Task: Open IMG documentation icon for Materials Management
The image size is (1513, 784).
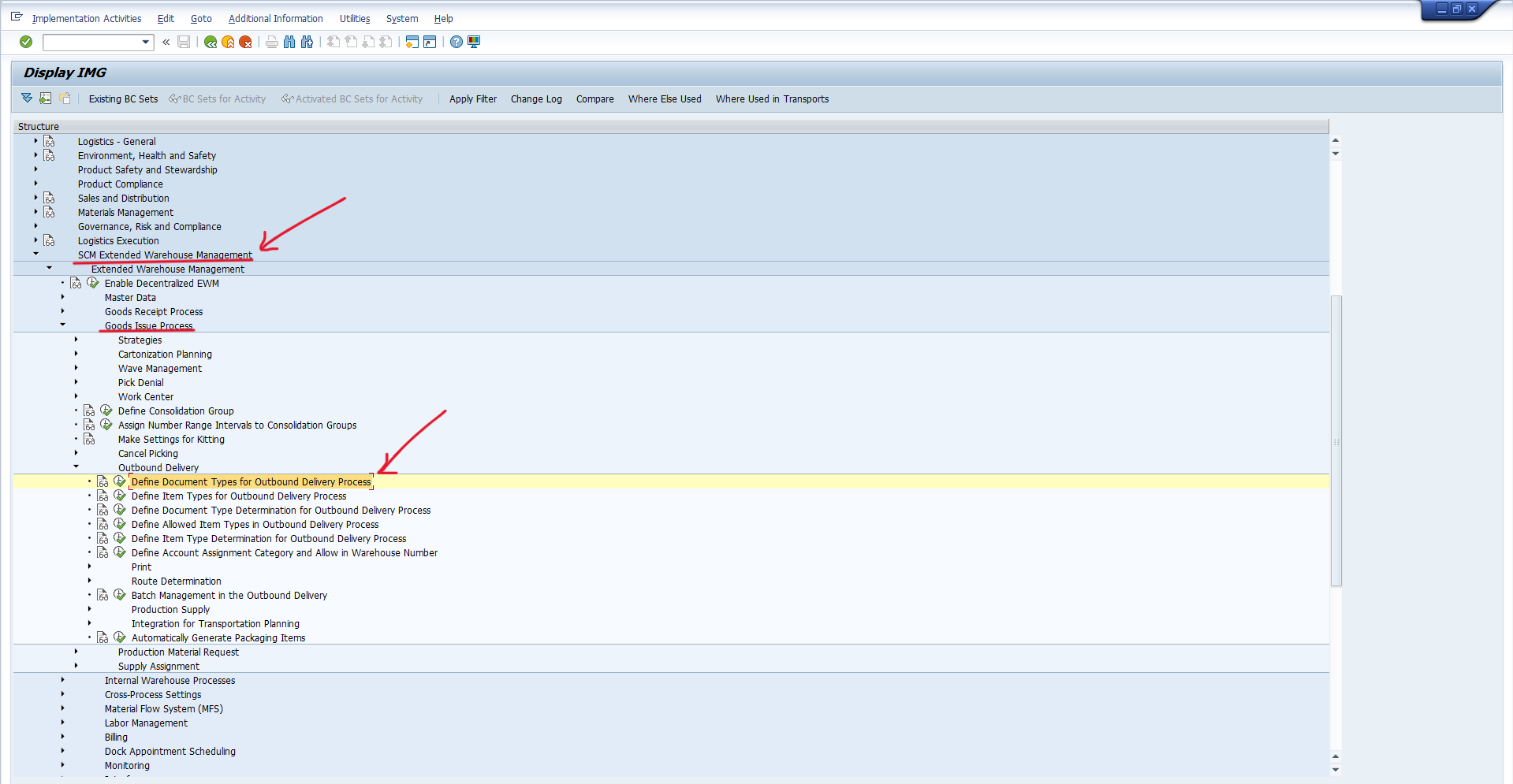Action: coord(49,212)
